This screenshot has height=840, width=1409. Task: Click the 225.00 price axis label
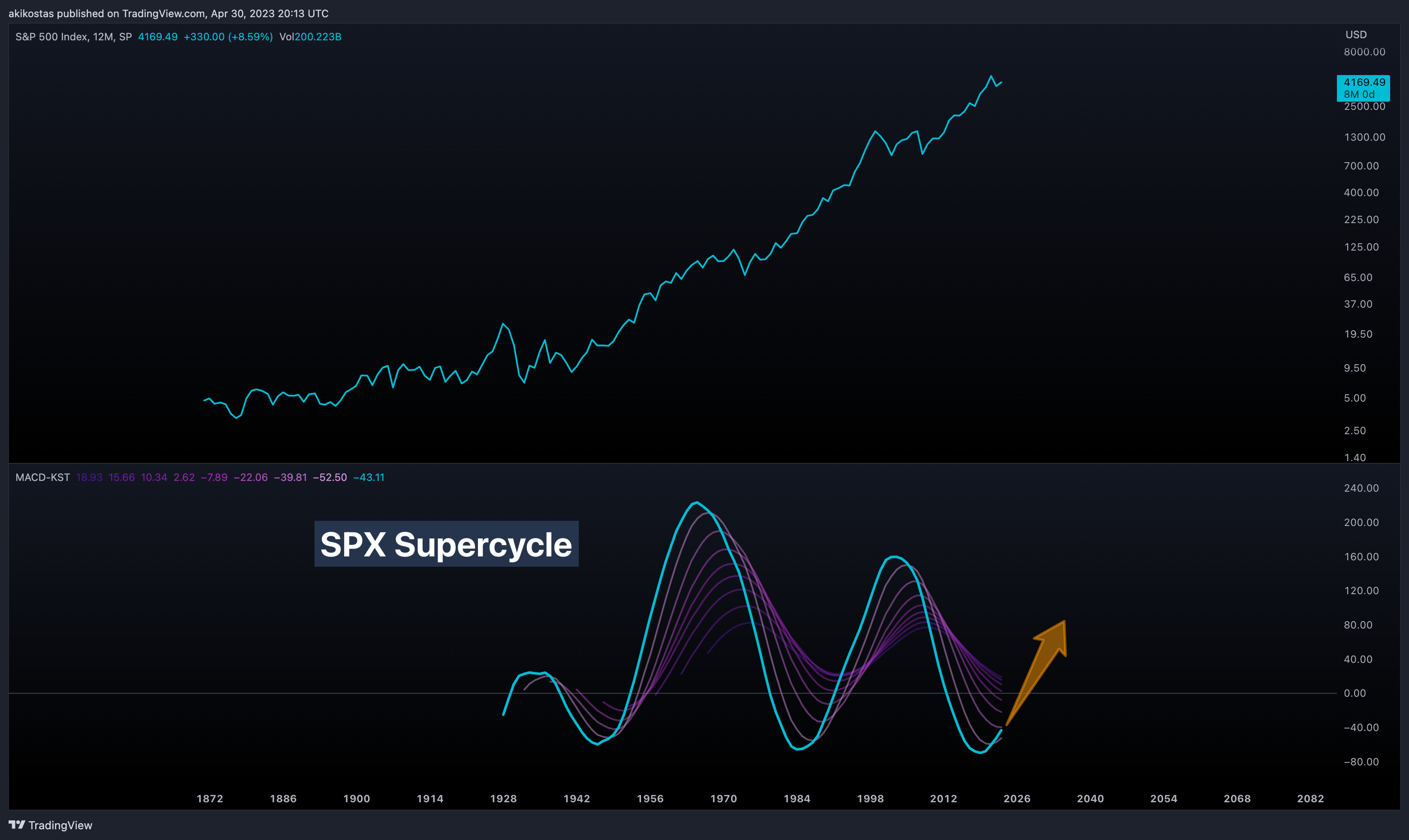[x=1361, y=220]
